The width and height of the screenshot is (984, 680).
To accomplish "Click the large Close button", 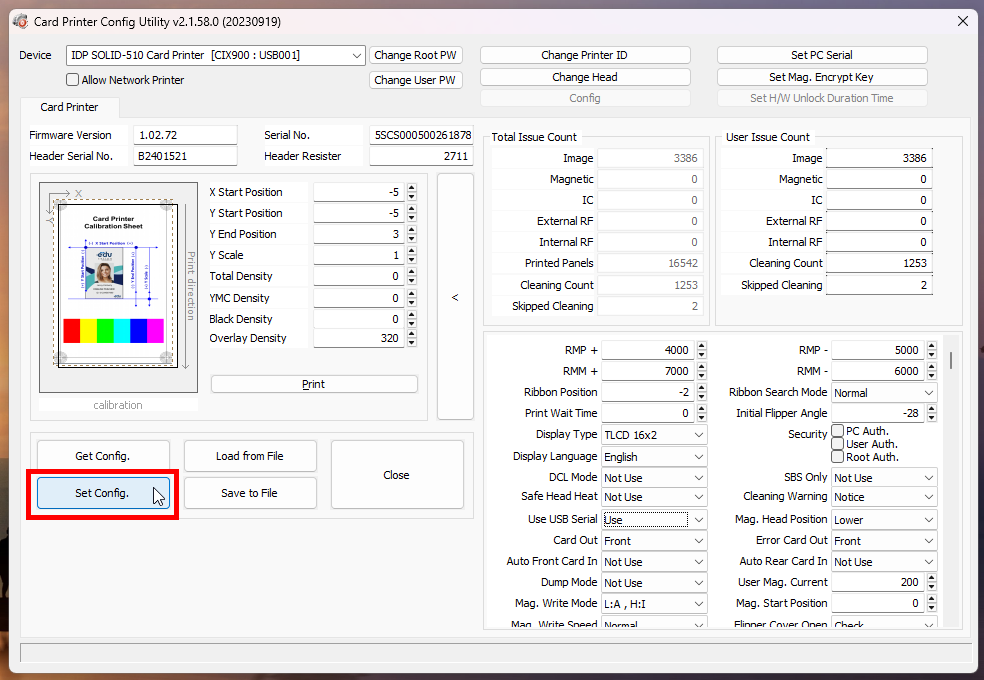I will pyautogui.click(x=397, y=475).
